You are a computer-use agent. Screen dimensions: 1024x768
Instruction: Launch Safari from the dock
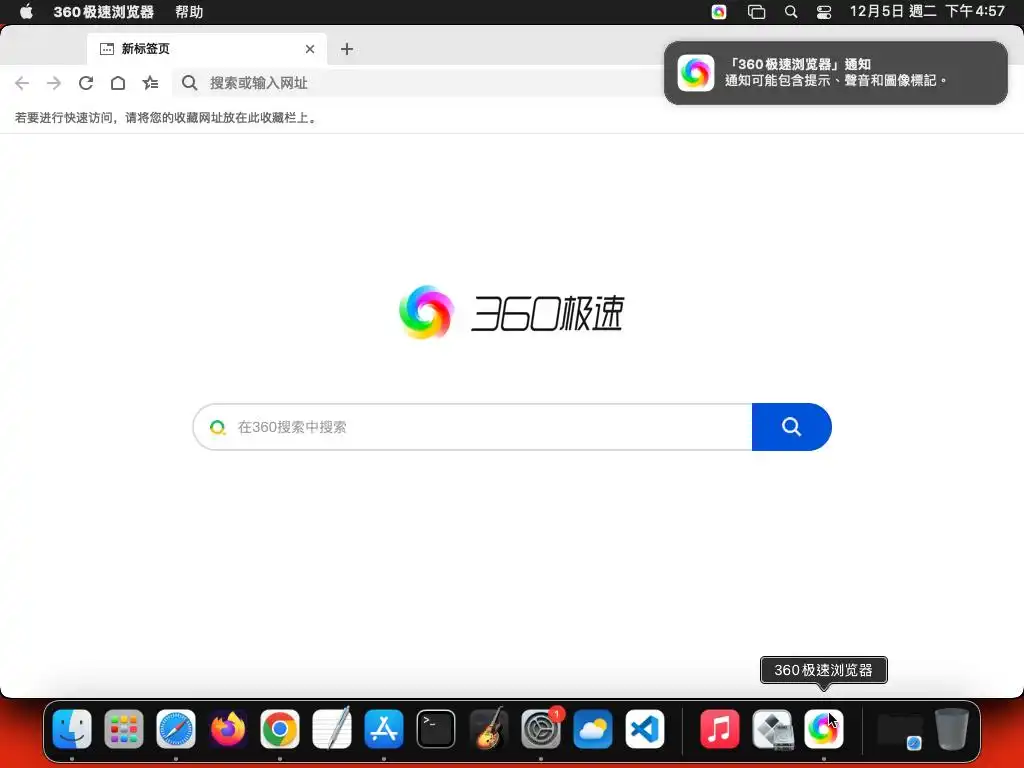coord(176,729)
